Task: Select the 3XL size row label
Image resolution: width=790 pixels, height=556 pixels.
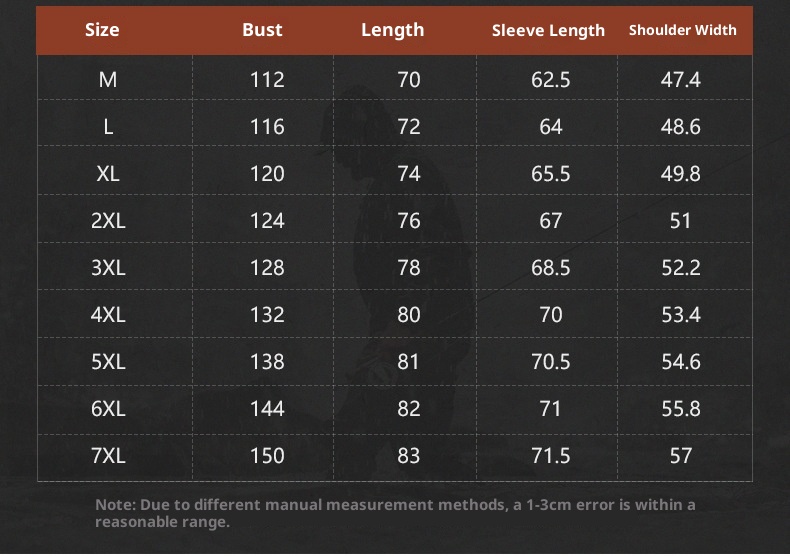Action: coord(108,267)
